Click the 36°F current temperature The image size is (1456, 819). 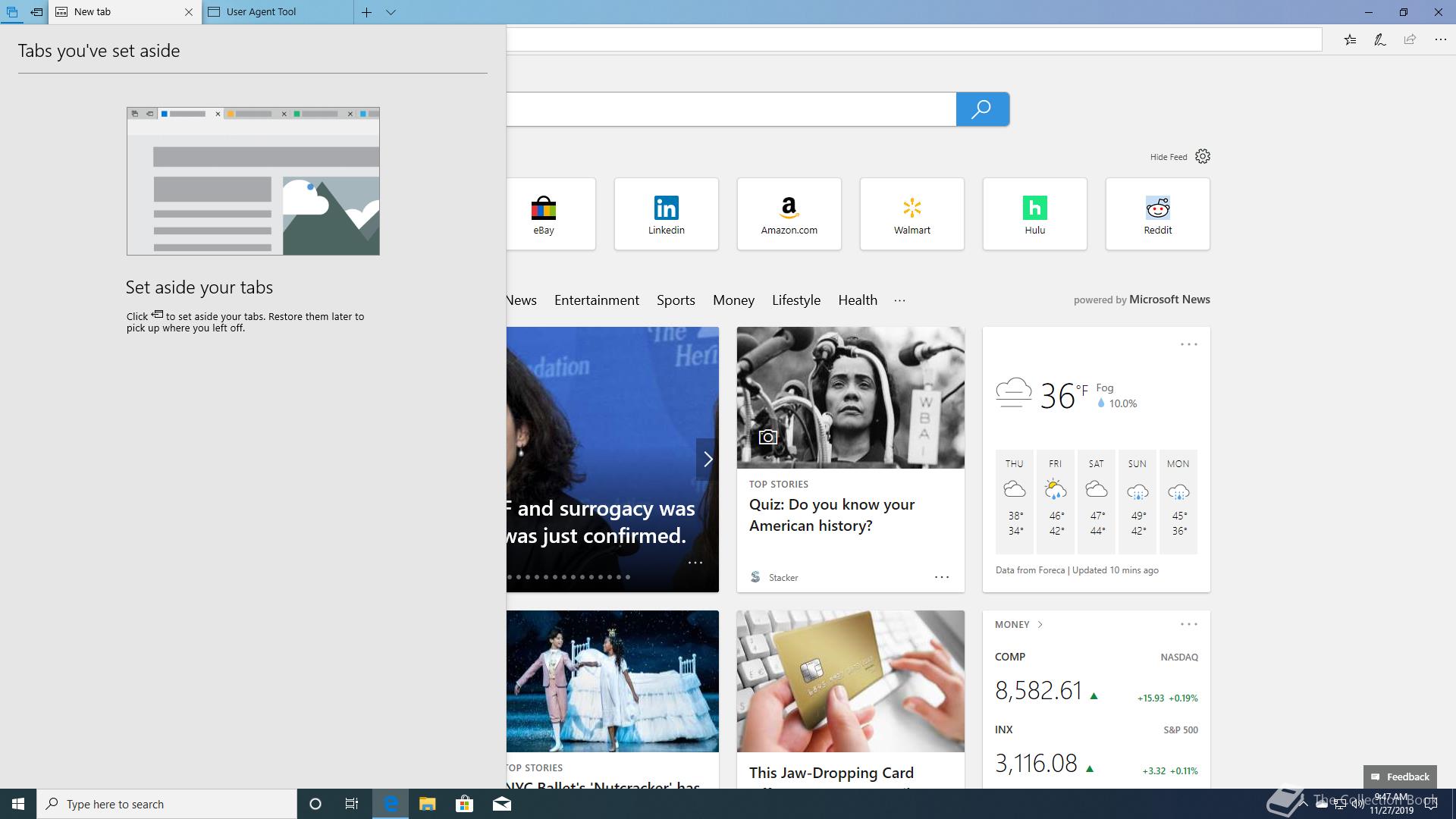point(1063,395)
